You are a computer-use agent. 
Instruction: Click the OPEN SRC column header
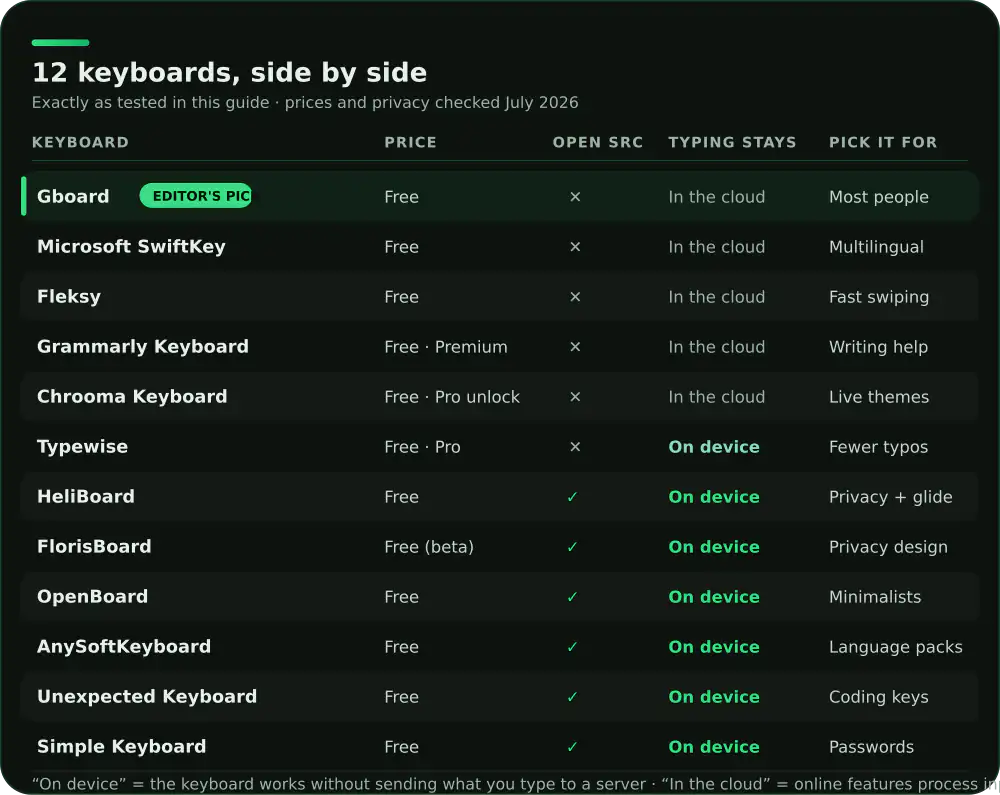598,142
